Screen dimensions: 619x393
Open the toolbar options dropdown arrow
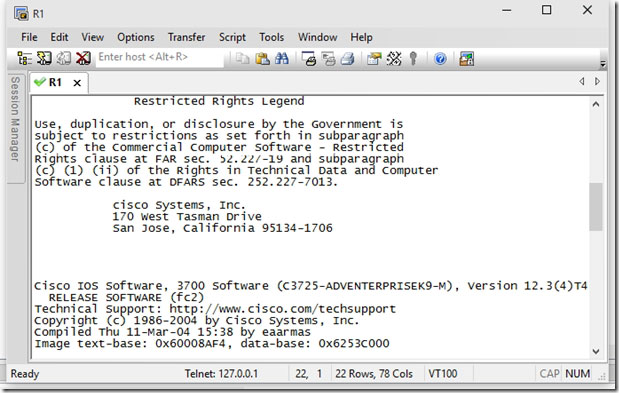[x=603, y=64]
